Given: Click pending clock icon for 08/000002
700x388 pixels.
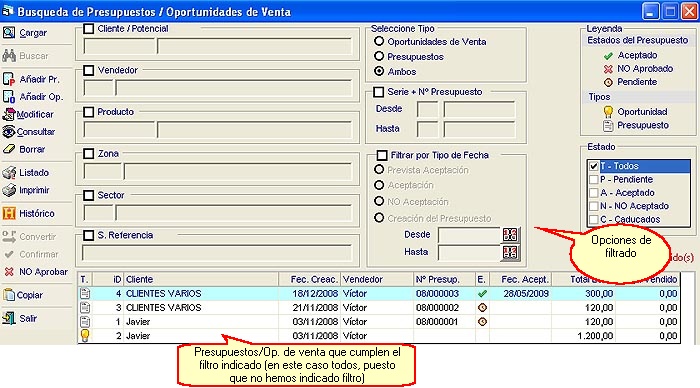Looking at the screenshot, I should point(482,308).
